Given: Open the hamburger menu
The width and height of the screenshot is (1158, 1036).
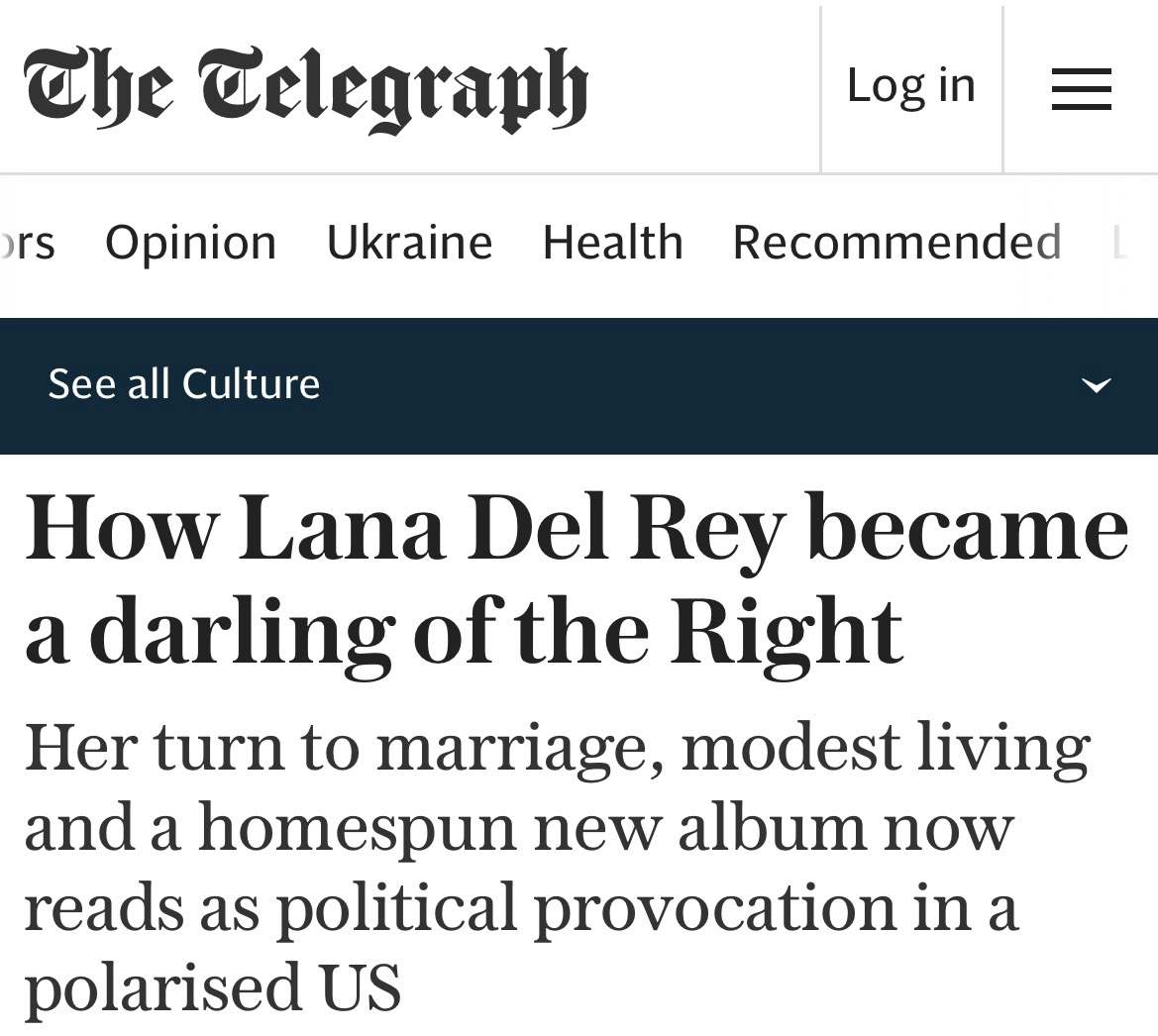Looking at the screenshot, I should click(1081, 88).
